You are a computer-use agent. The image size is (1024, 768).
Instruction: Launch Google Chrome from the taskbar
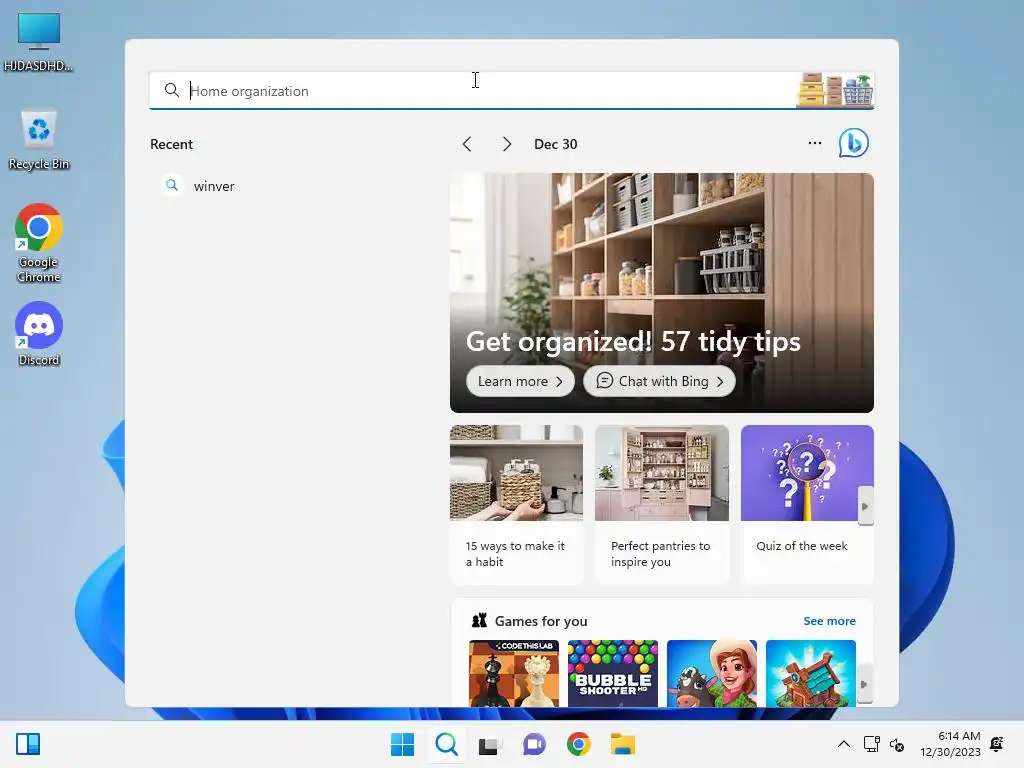click(x=579, y=744)
